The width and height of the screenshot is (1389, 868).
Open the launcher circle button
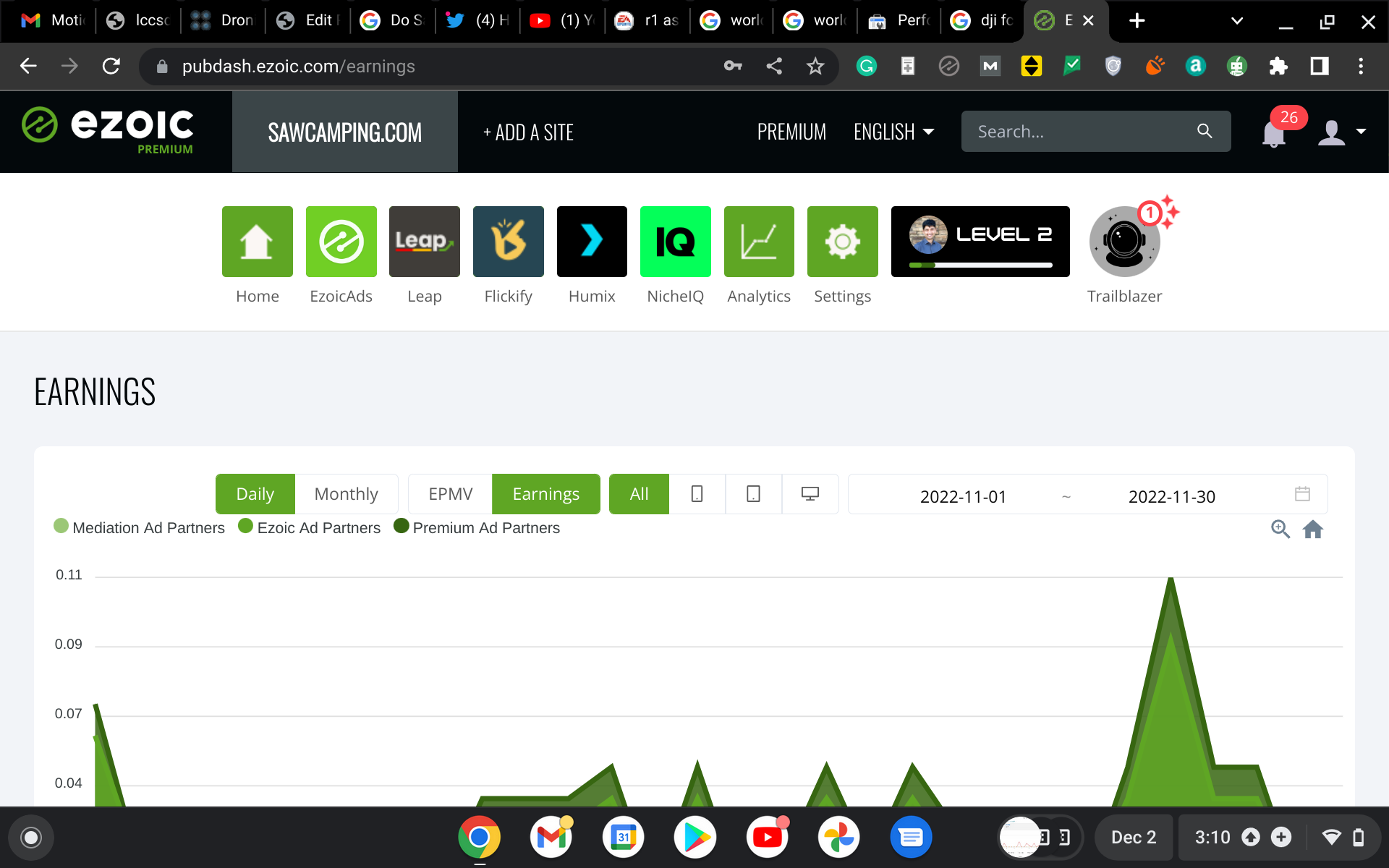[x=31, y=838]
